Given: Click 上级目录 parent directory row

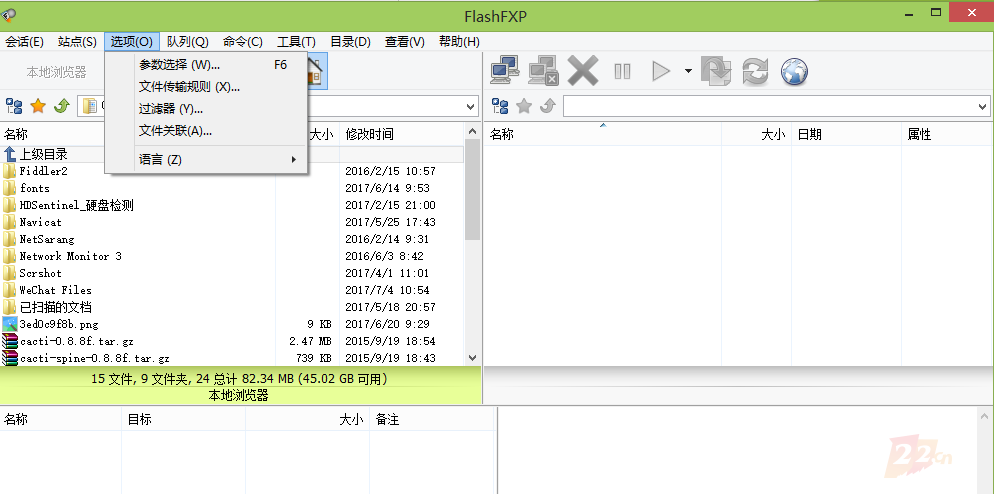Looking at the screenshot, I should point(232,154).
